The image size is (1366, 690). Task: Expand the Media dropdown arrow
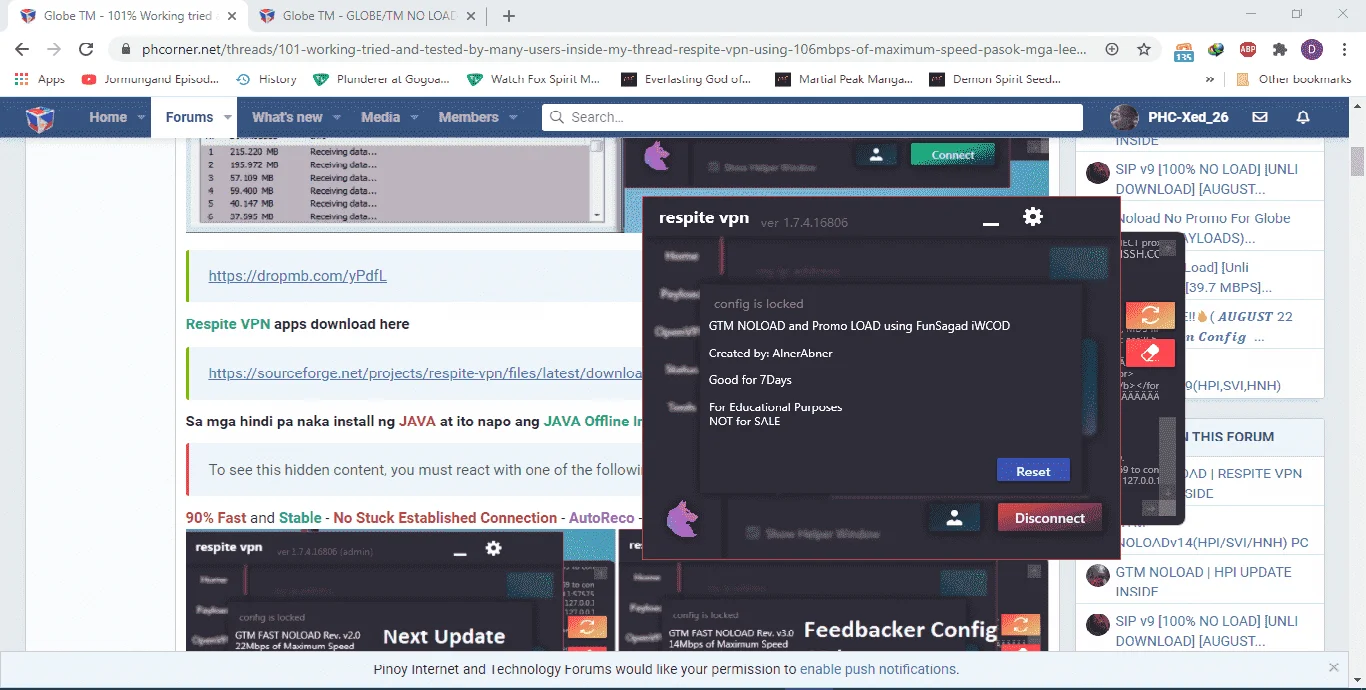(414, 118)
